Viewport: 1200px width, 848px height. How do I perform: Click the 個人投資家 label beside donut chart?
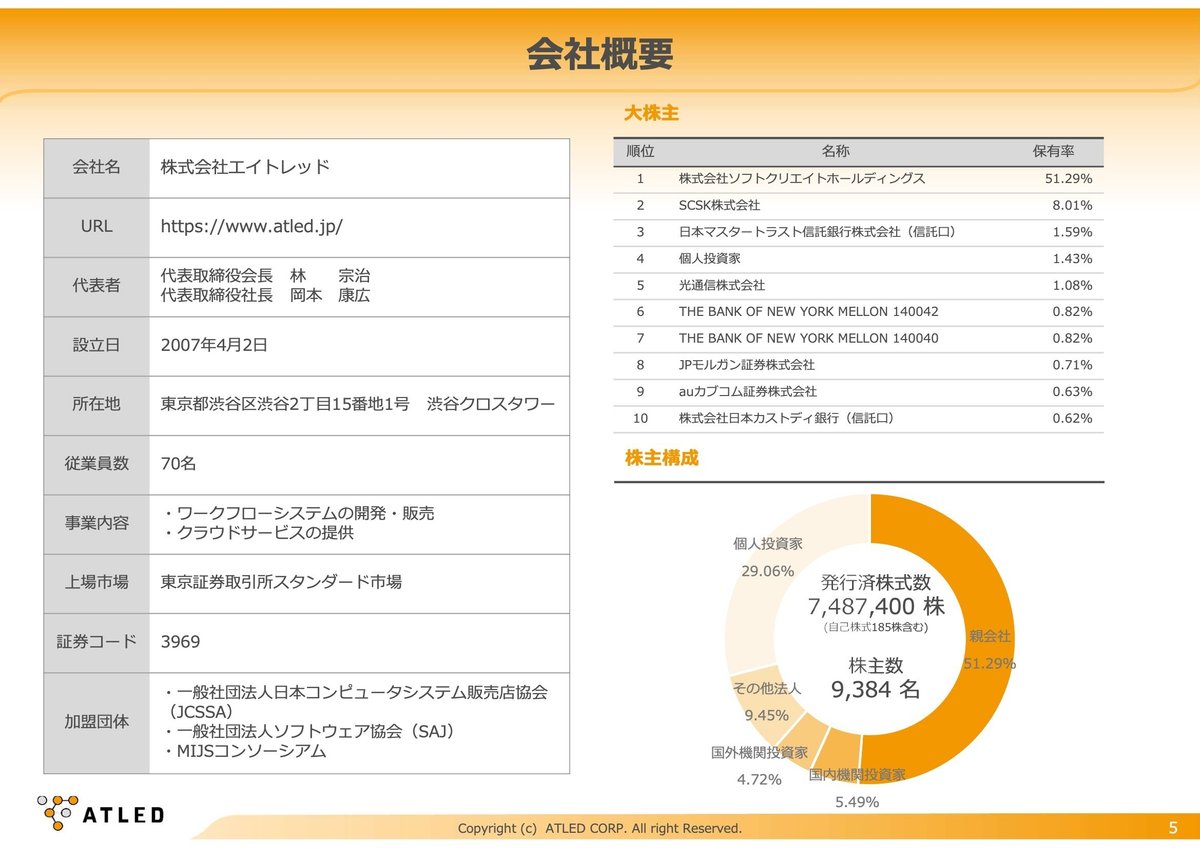click(x=768, y=545)
